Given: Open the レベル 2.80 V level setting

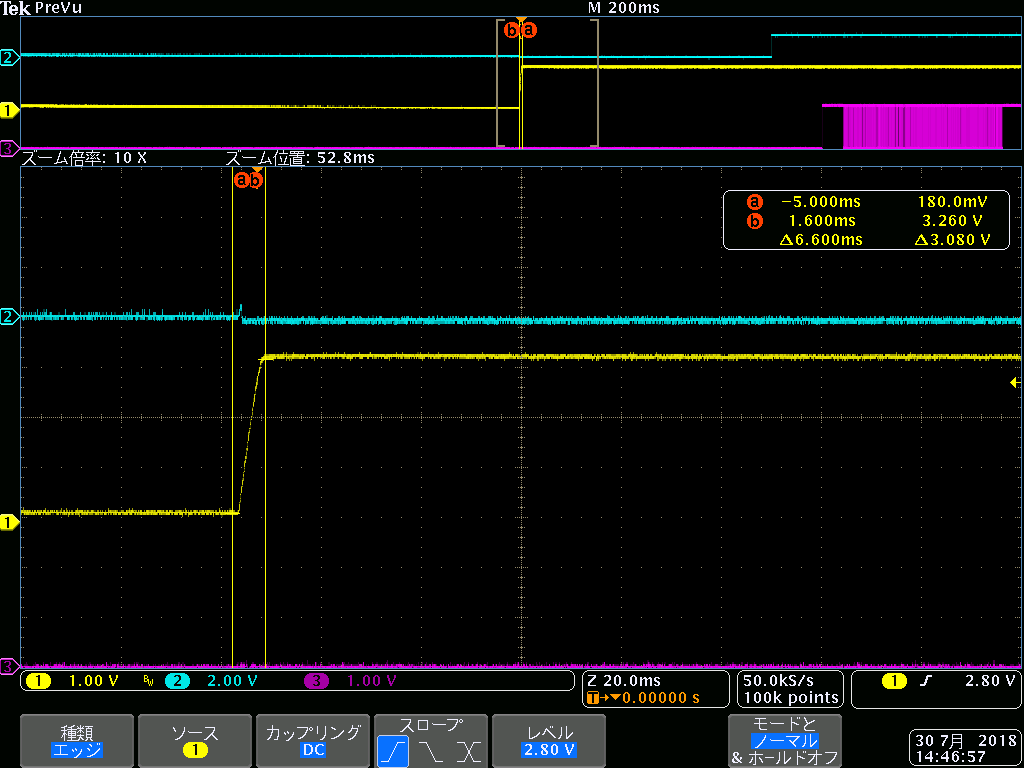Looking at the screenshot, I should [x=549, y=741].
